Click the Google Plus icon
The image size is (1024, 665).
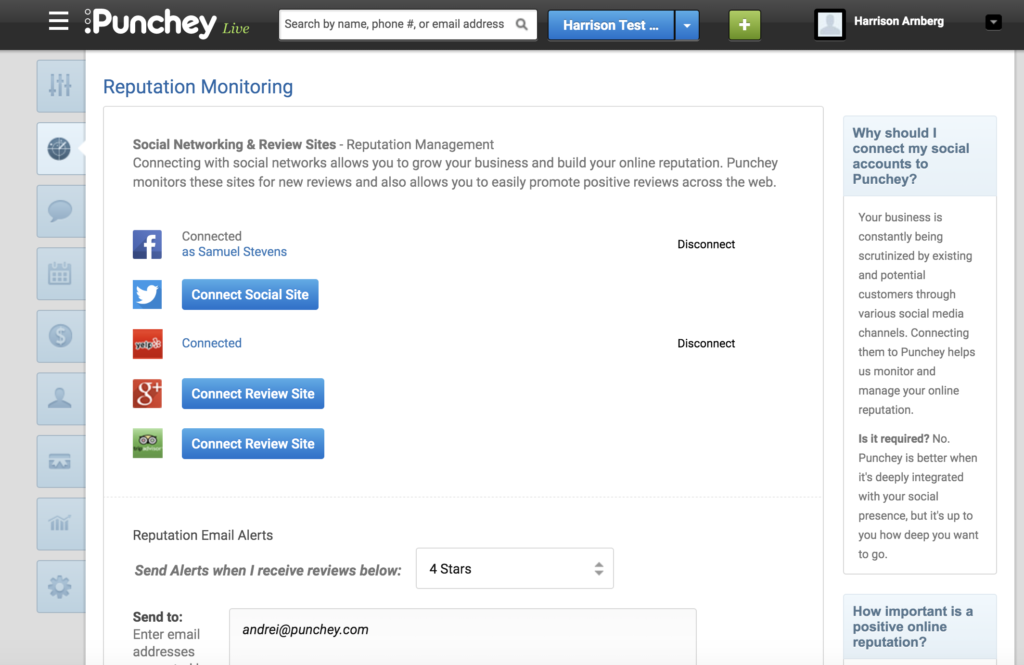[x=148, y=393]
